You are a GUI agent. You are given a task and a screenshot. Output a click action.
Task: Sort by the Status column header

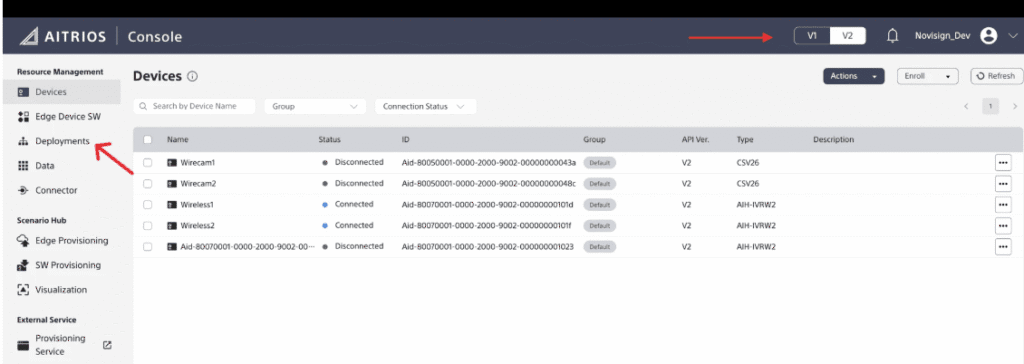click(329, 139)
